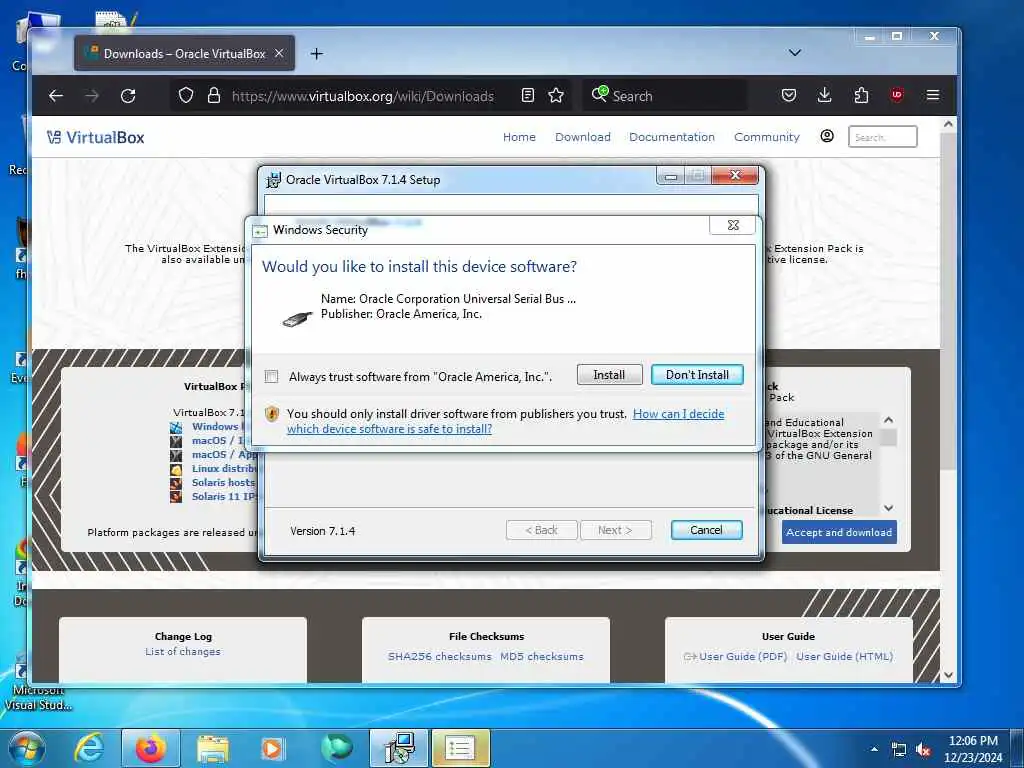Click Accept and download button
This screenshot has height=768, width=1024.
click(839, 532)
